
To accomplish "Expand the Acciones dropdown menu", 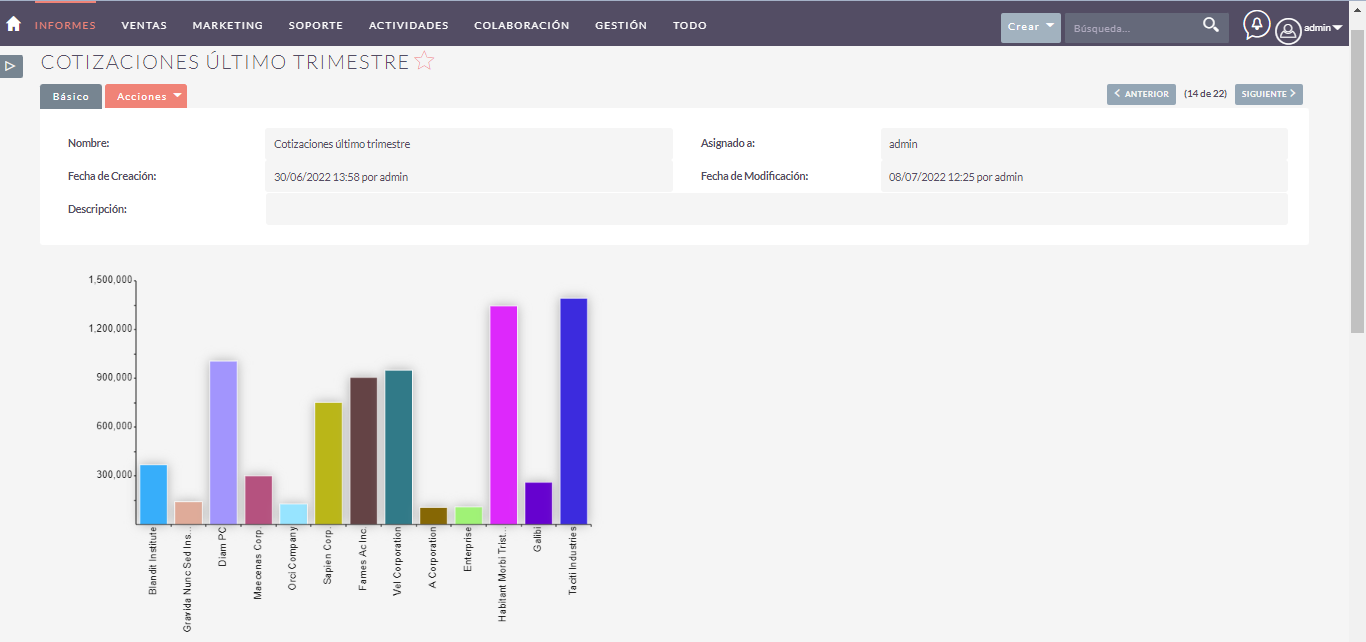I will point(146,96).
